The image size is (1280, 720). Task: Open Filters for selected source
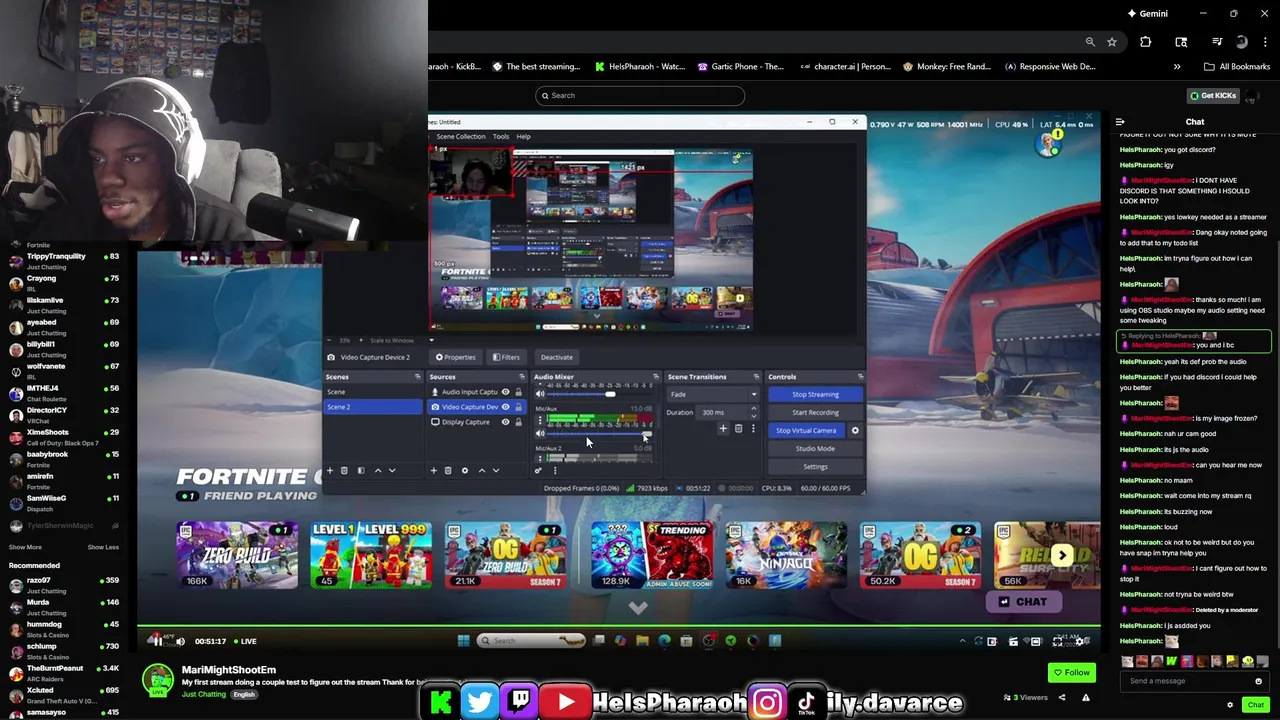click(x=506, y=357)
